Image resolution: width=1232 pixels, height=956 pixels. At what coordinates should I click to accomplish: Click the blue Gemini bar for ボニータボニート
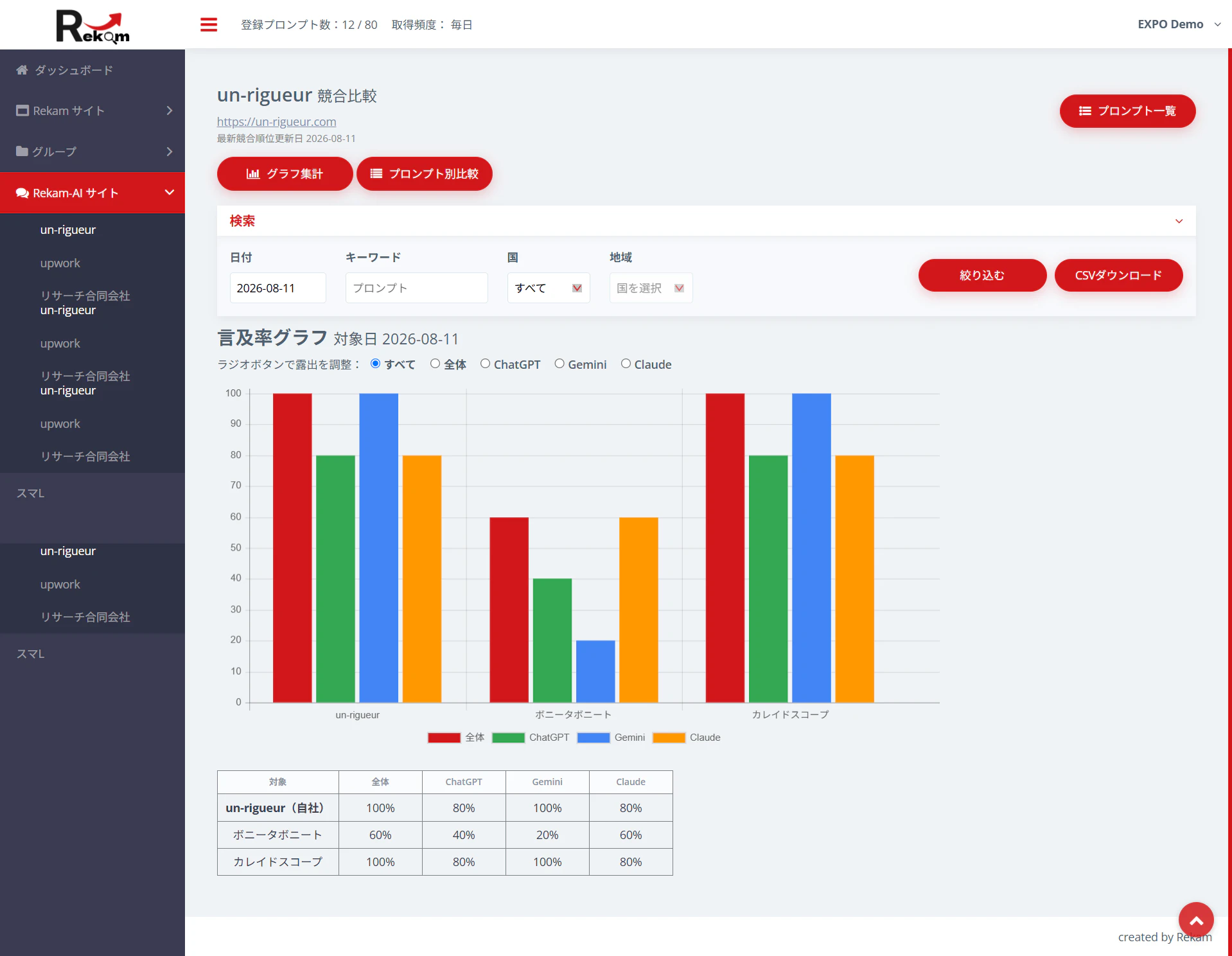pos(595,671)
